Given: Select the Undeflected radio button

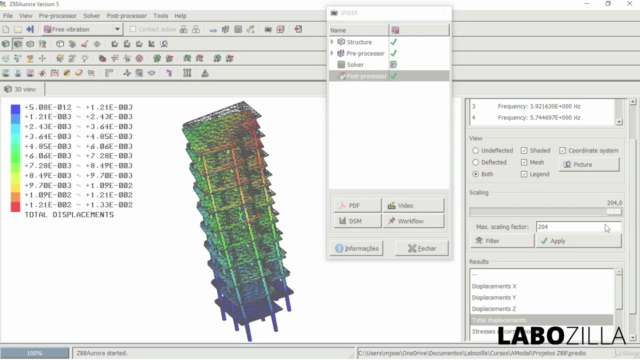Looking at the screenshot, I should pyautogui.click(x=476, y=151).
